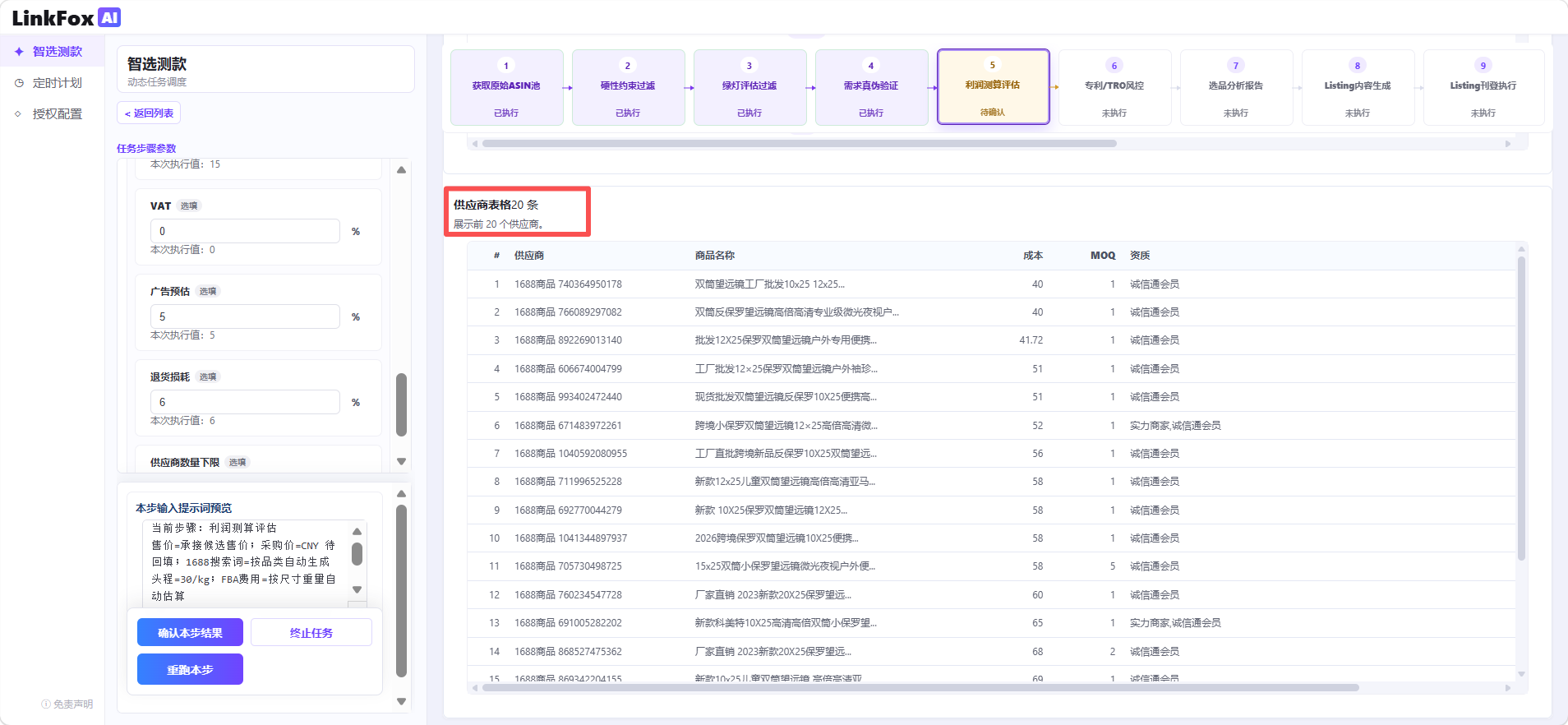
Task: Click the diamond icon beside 授权配置
Action: coord(18,114)
